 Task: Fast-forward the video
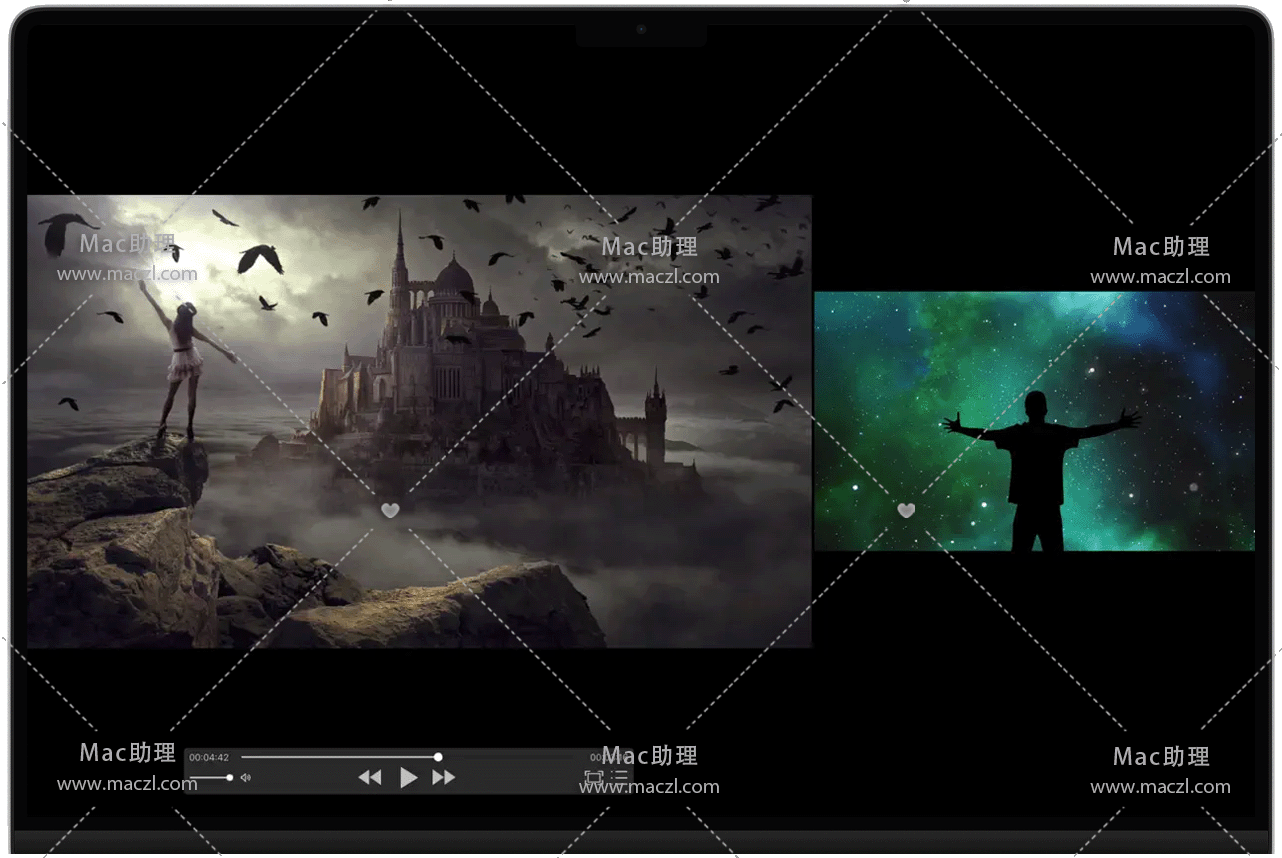coord(444,777)
